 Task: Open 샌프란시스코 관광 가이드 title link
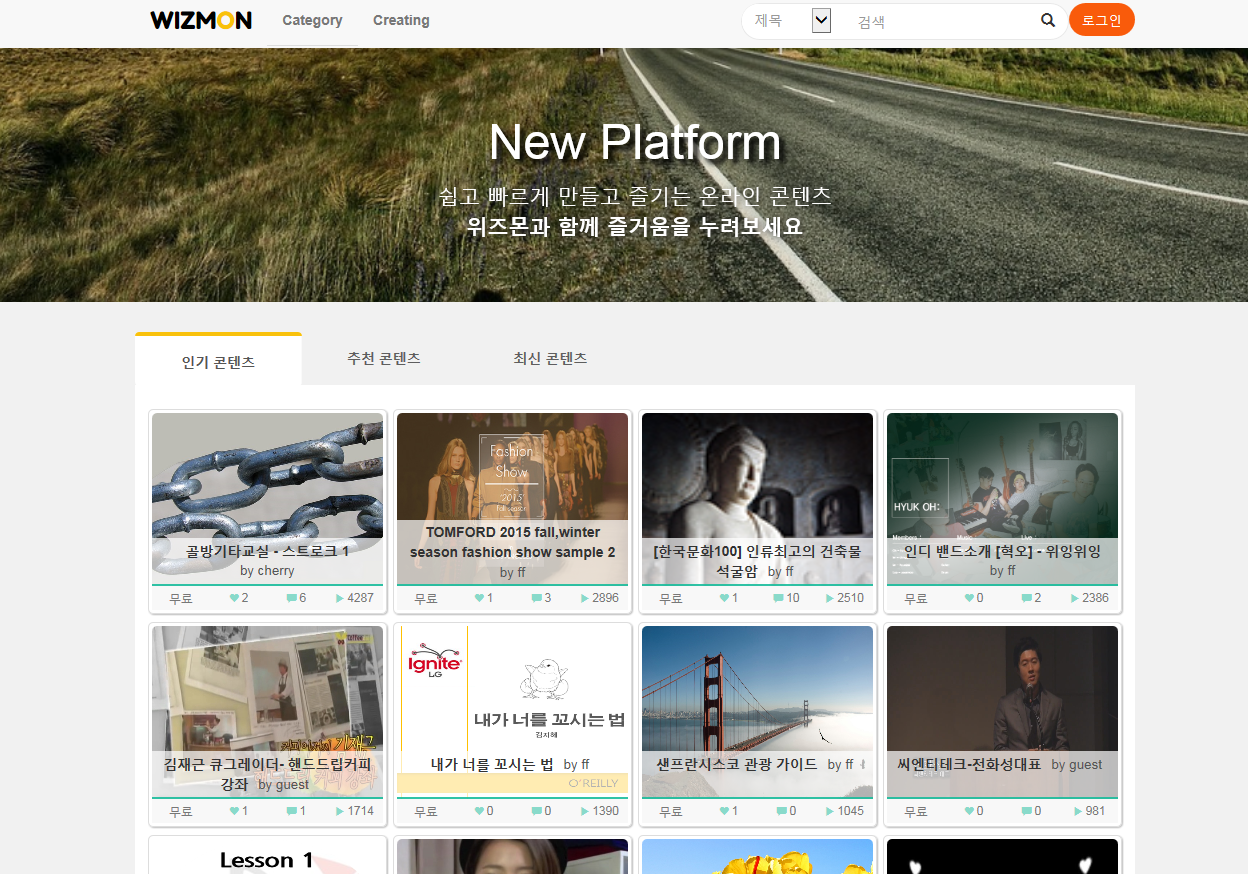click(x=737, y=764)
